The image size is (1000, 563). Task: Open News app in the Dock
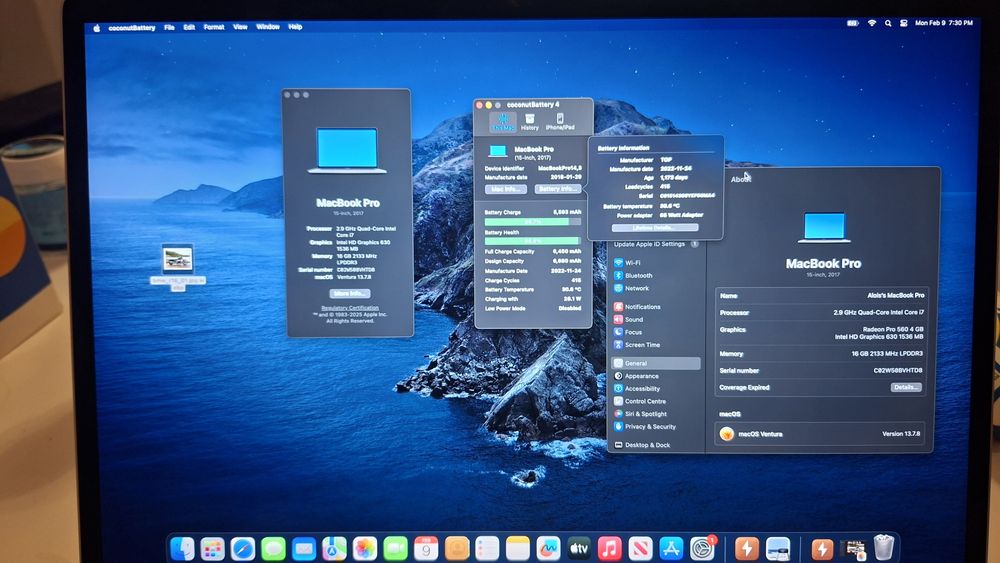pos(640,548)
